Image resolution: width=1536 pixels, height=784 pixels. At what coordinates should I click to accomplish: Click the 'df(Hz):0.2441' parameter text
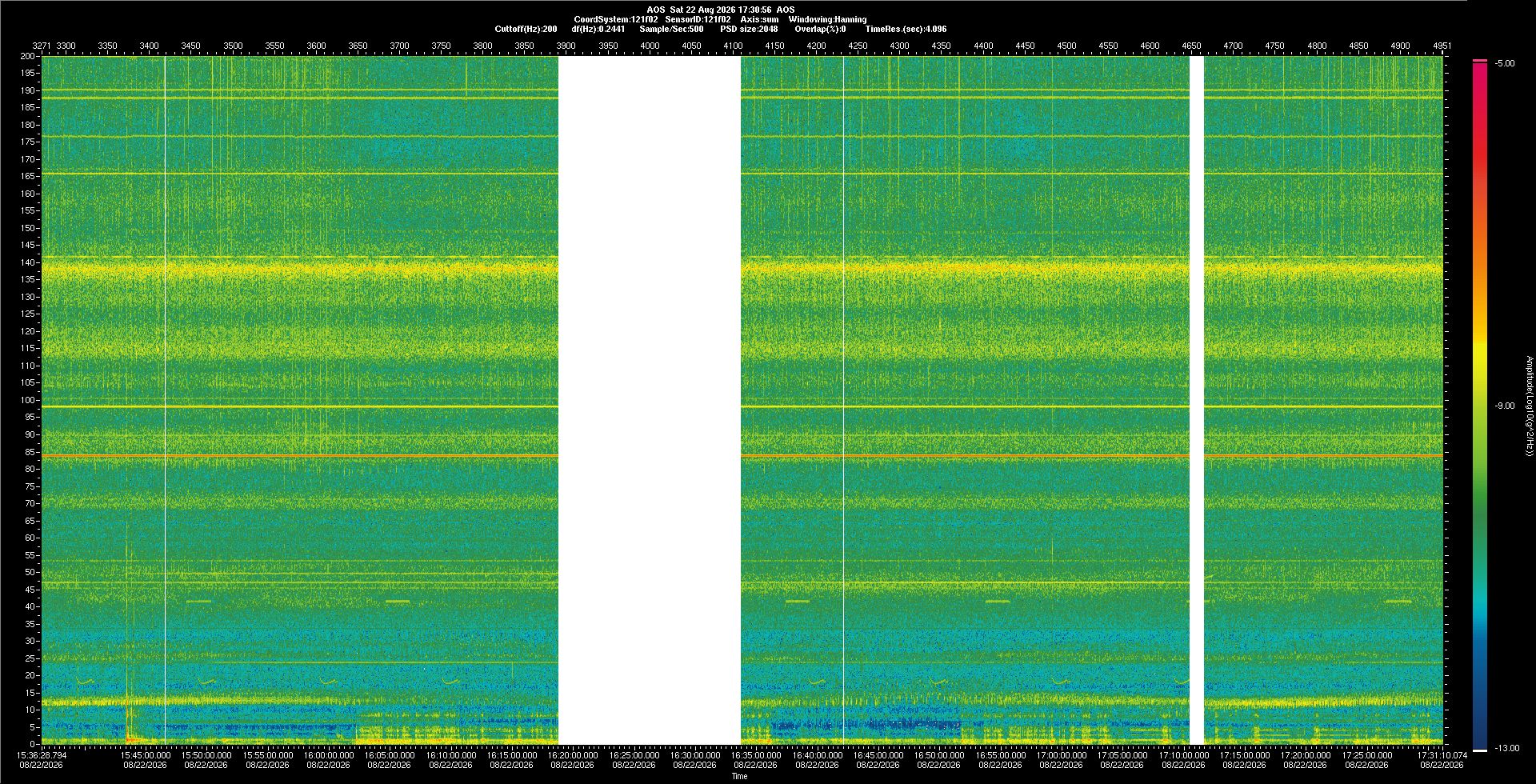click(598, 29)
